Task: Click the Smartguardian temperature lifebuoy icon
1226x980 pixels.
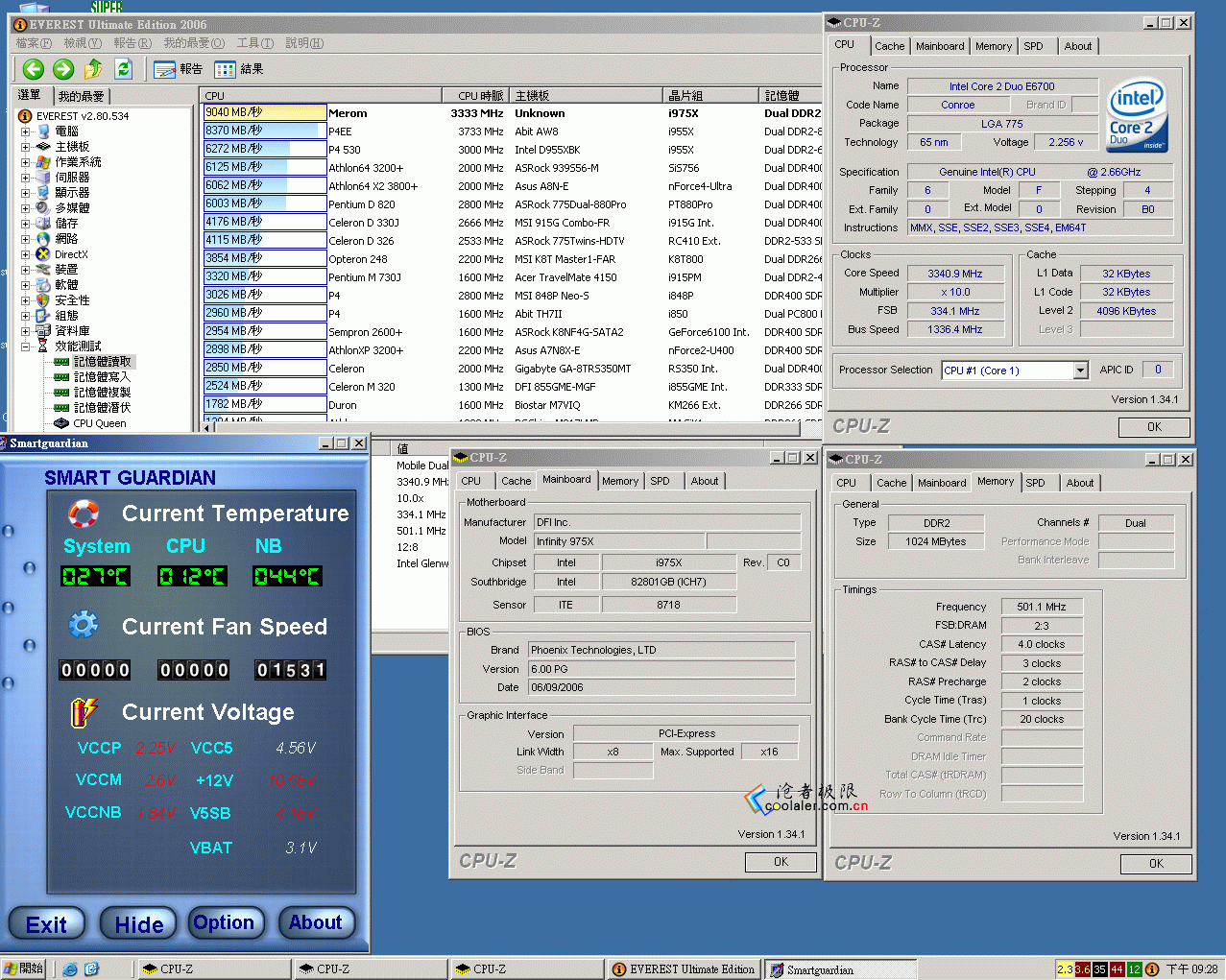Action: pos(84,514)
